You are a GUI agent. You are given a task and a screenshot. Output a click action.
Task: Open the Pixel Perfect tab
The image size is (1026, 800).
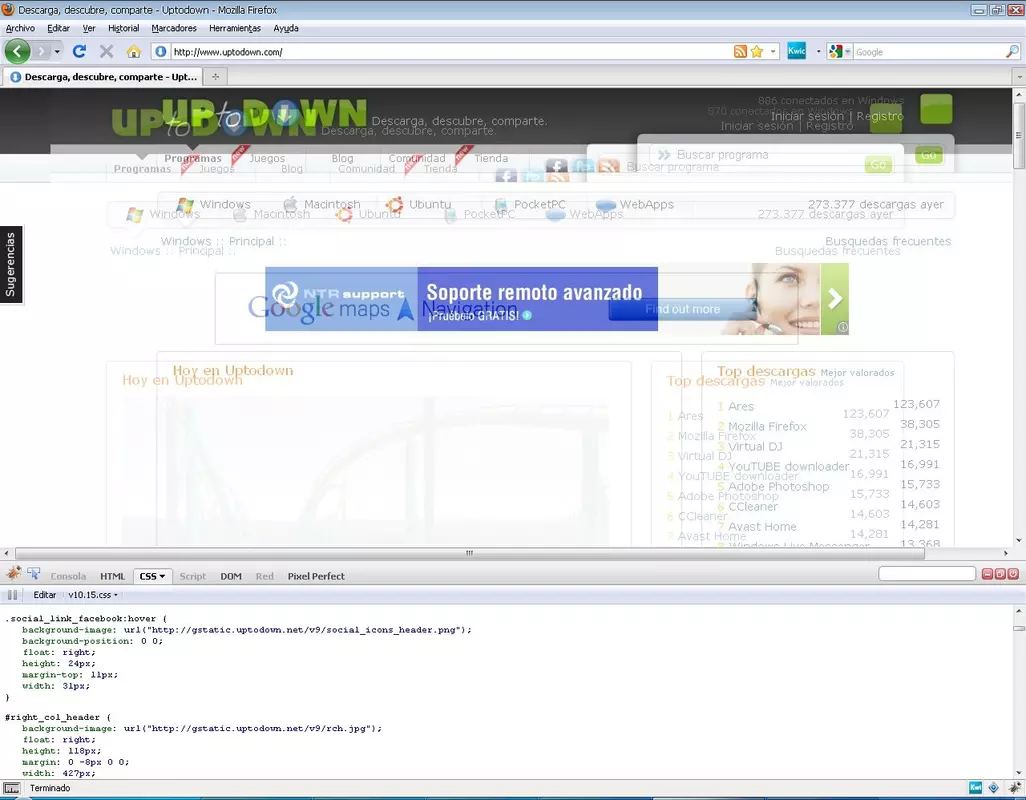316,576
